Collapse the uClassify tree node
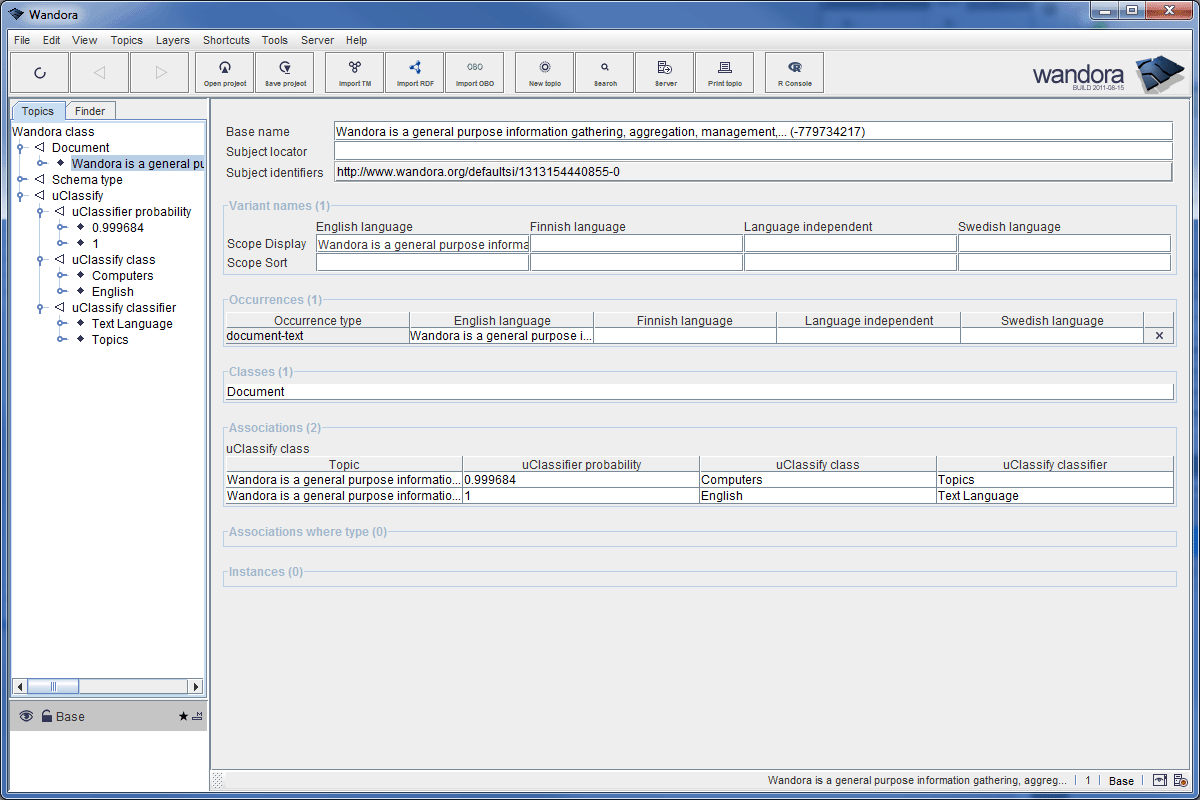The image size is (1200, 800). (x=19, y=196)
